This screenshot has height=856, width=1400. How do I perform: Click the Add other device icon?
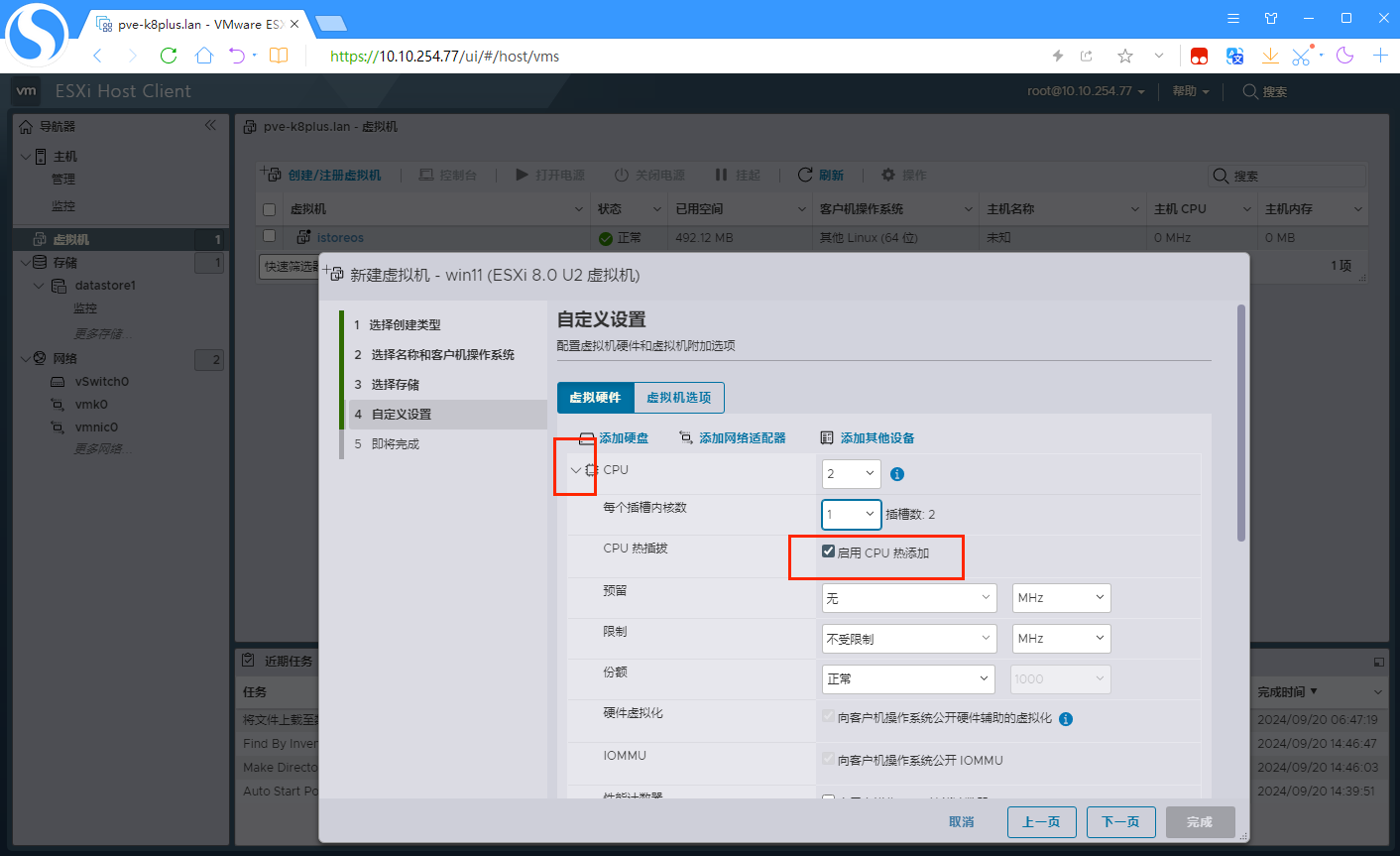(827, 437)
